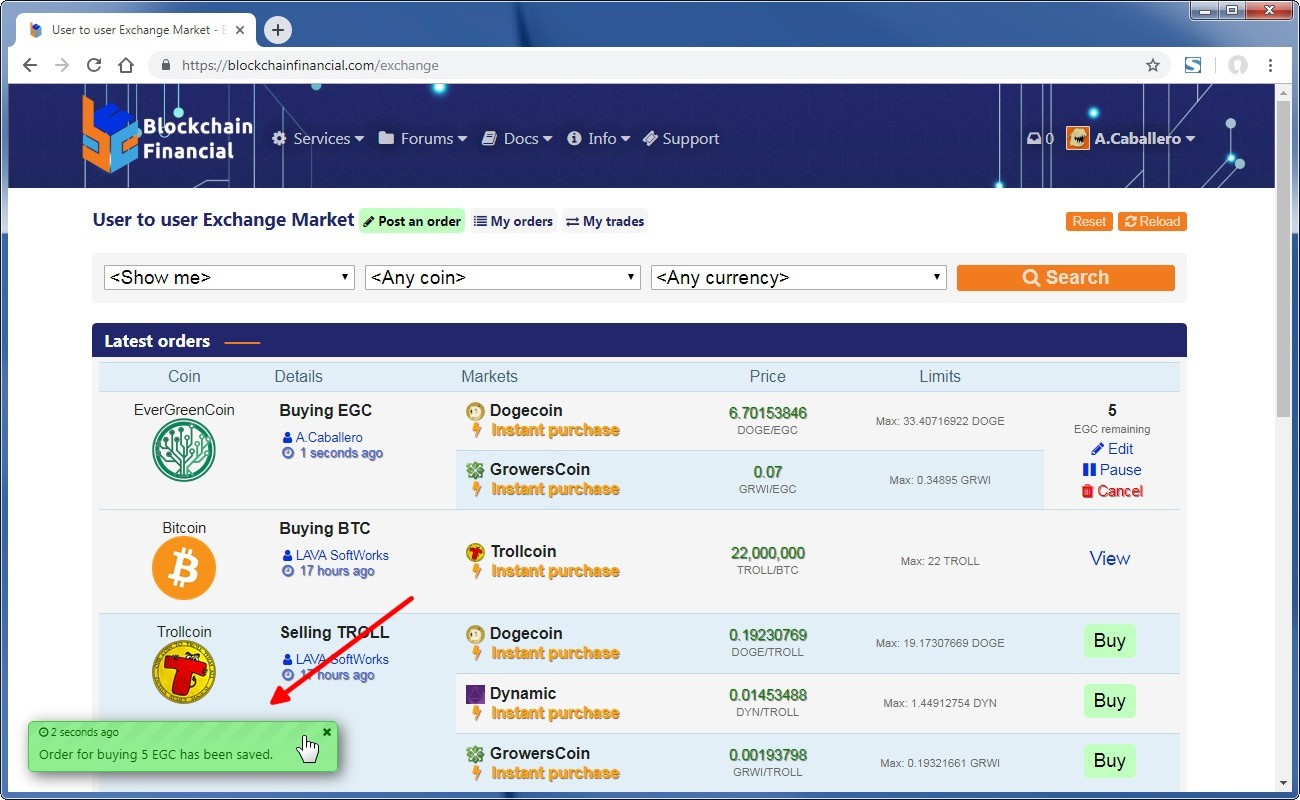Bookmark this page with the star icon

point(1152,65)
